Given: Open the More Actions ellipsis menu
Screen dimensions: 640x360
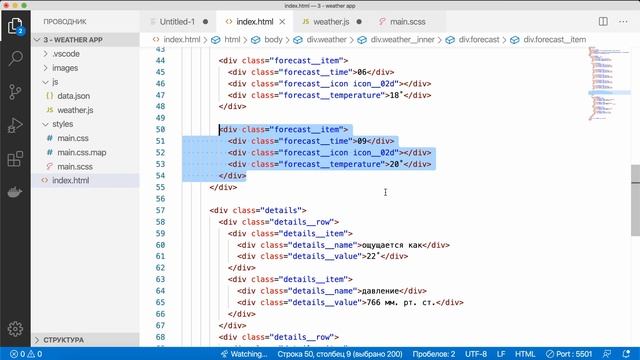Looking at the screenshot, I should 623,22.
